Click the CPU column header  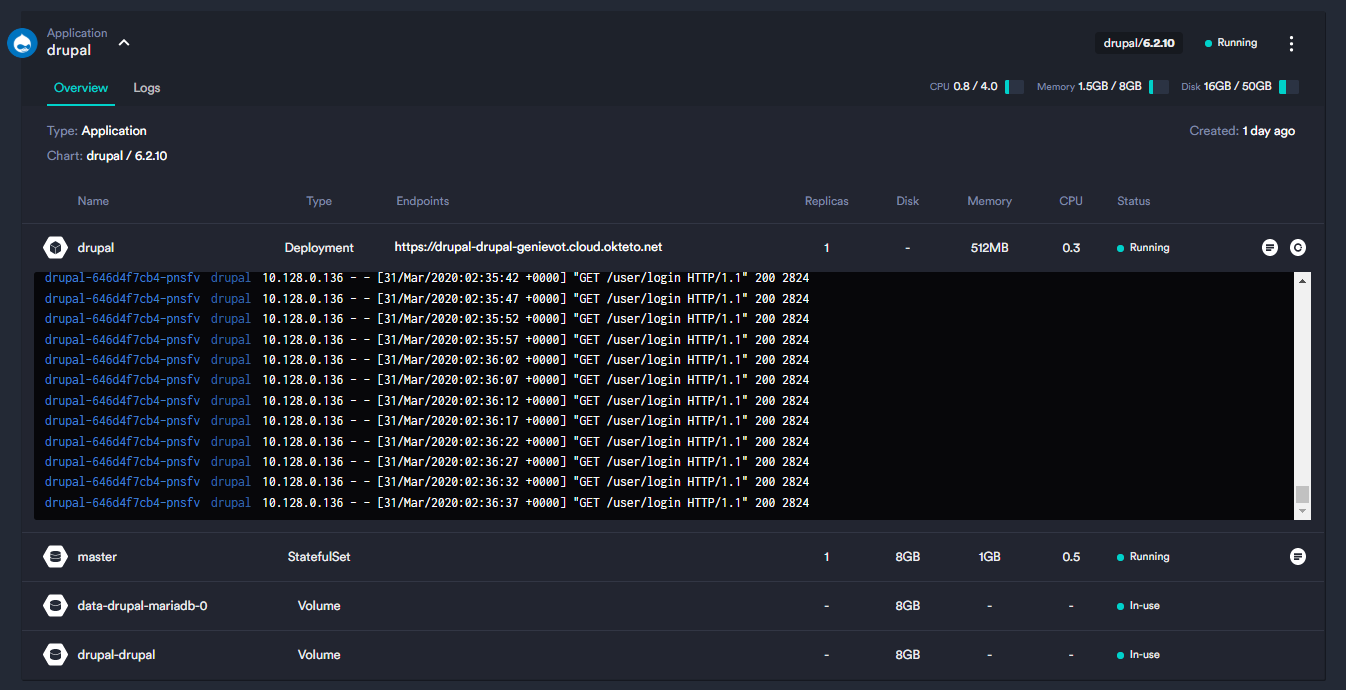point(1071,201)
